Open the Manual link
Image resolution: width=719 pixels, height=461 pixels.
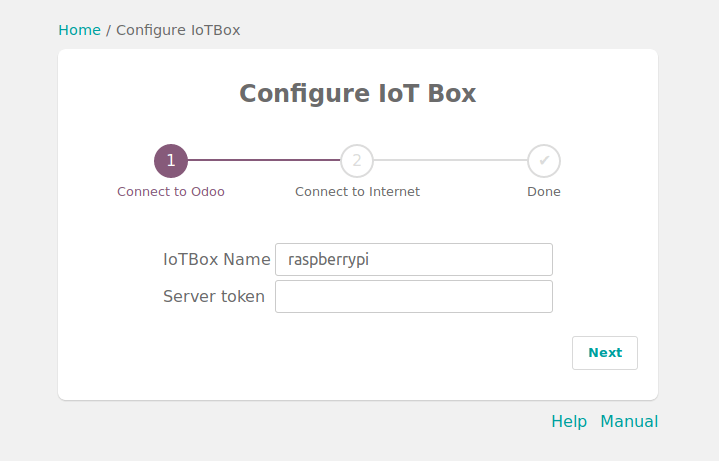coord(629,421)
